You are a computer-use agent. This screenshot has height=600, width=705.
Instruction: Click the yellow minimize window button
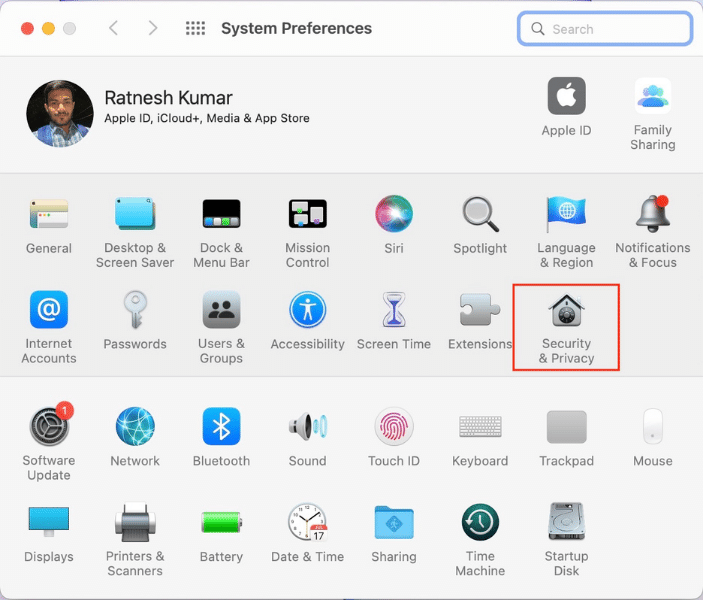48,28
